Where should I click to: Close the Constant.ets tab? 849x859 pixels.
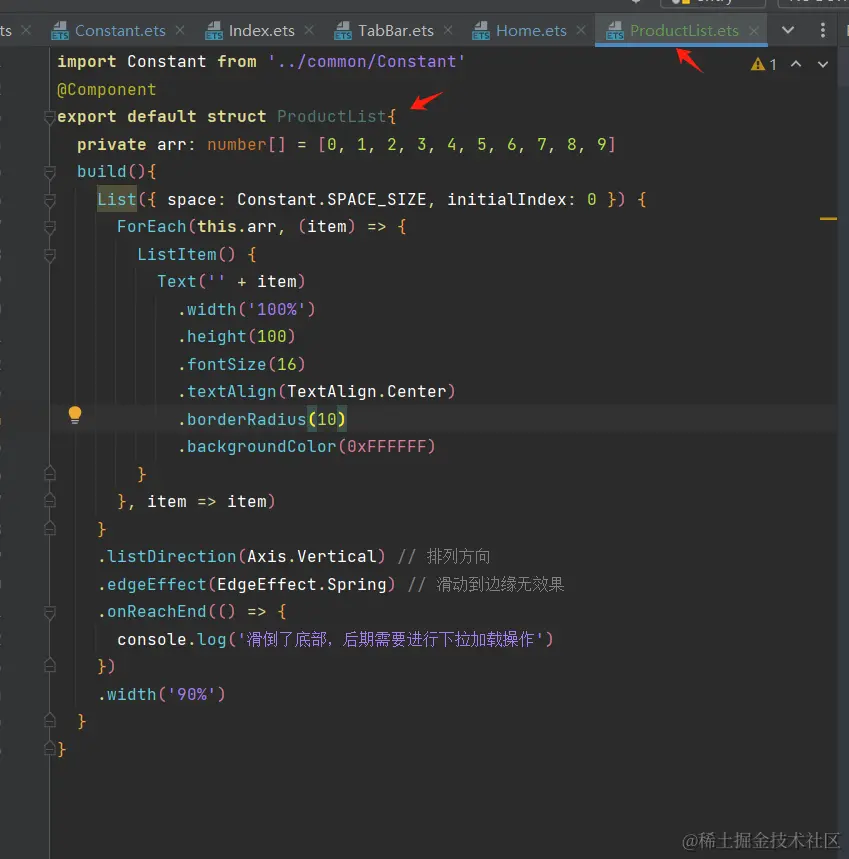click(180, 31)
